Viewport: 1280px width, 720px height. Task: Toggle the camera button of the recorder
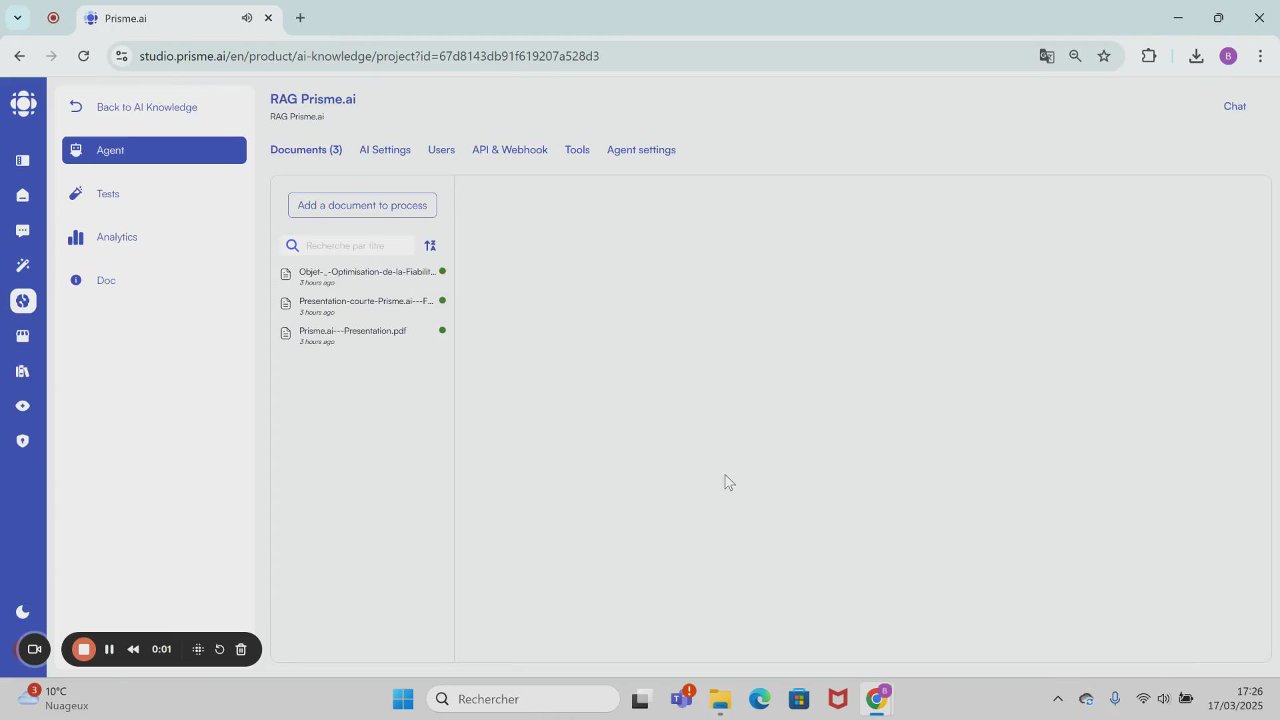pos(34,649)
